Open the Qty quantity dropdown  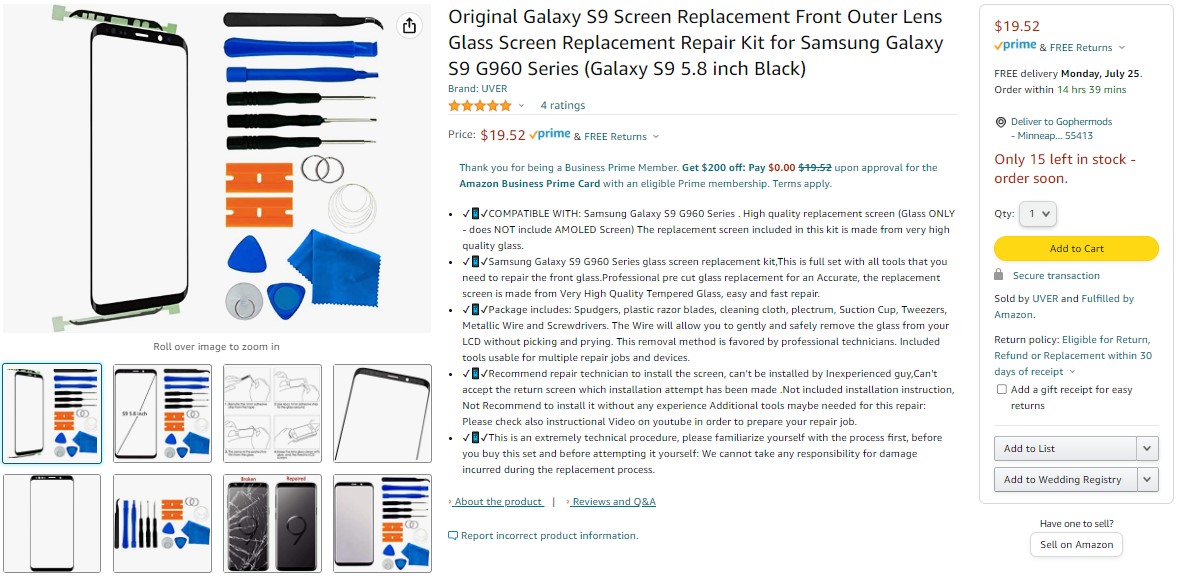pyautogui.click(x=1039, y=214)
